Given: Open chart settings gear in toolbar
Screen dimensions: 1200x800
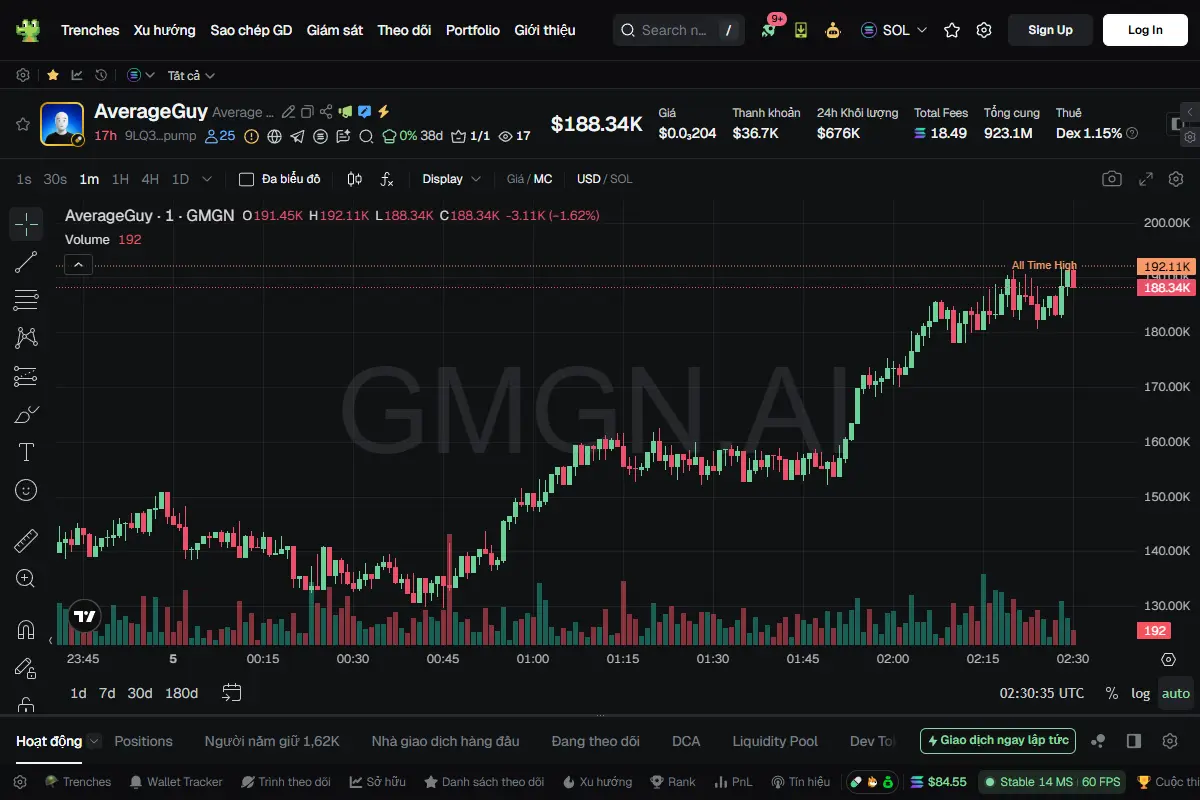Looking at the screenshot, I should pyautogui.click(x=1175, y=179).
